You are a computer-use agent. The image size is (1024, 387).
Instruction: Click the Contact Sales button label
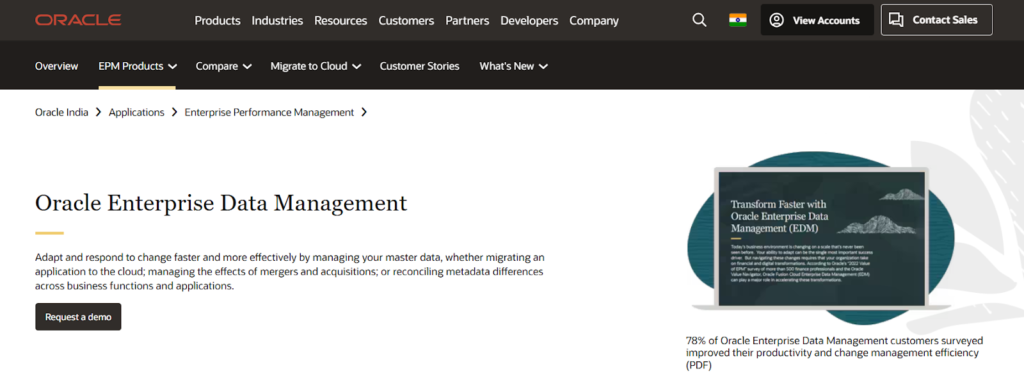click(945, 20)
